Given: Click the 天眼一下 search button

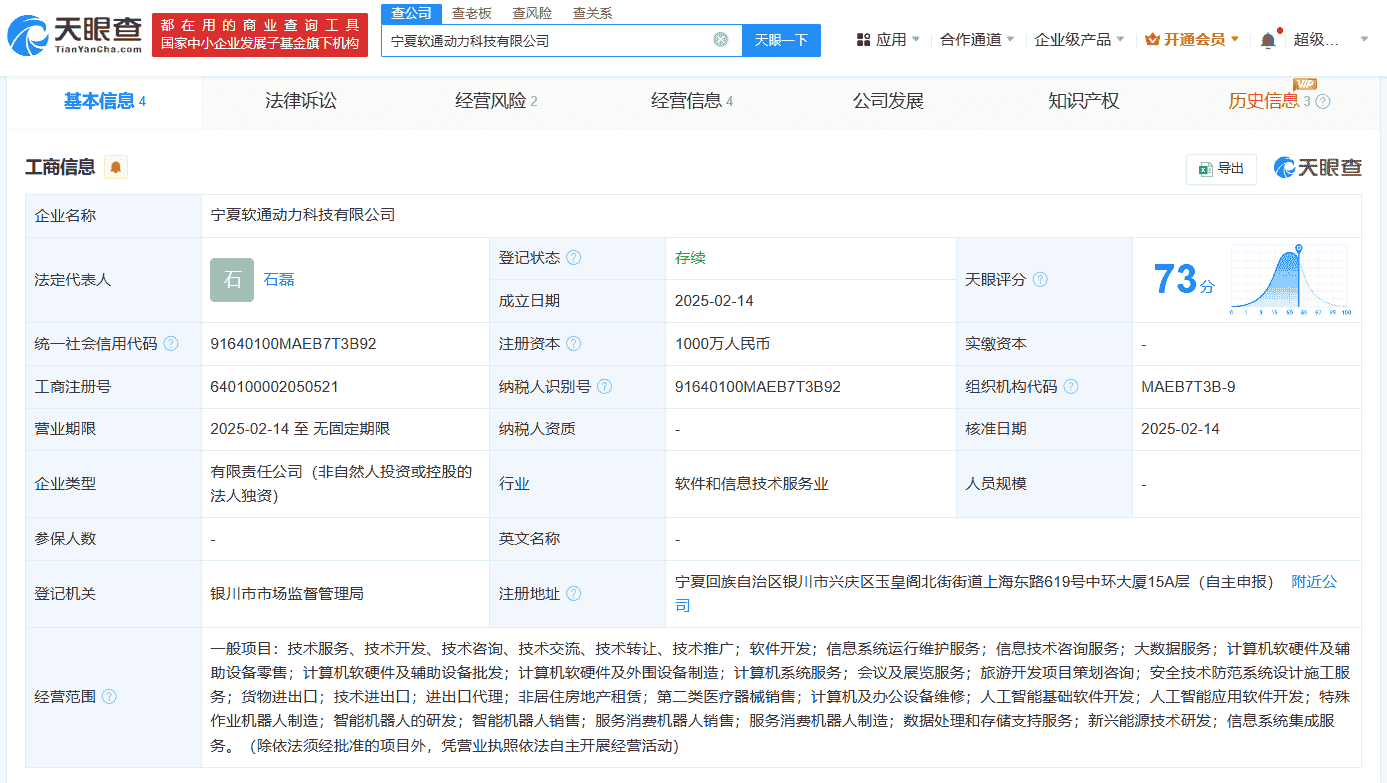Looking at the screenshot, I should 781,40.
